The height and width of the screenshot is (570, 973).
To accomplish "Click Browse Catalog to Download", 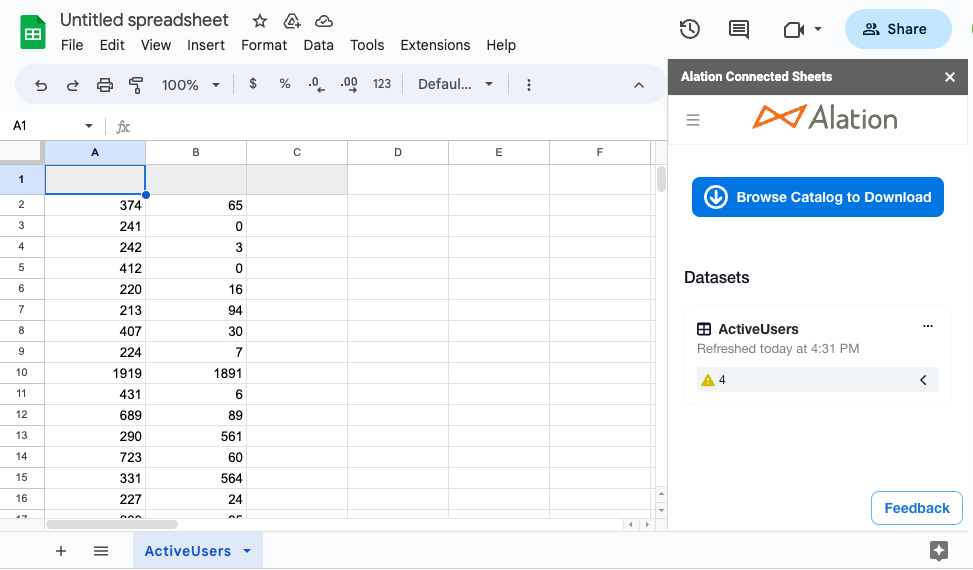I will coord(818,197).
